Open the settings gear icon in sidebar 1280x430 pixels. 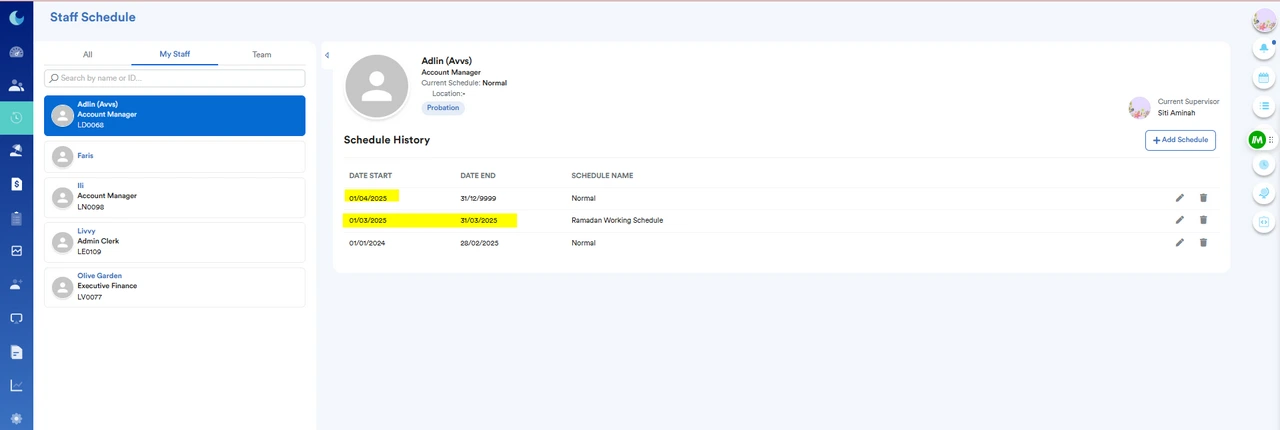16,418
